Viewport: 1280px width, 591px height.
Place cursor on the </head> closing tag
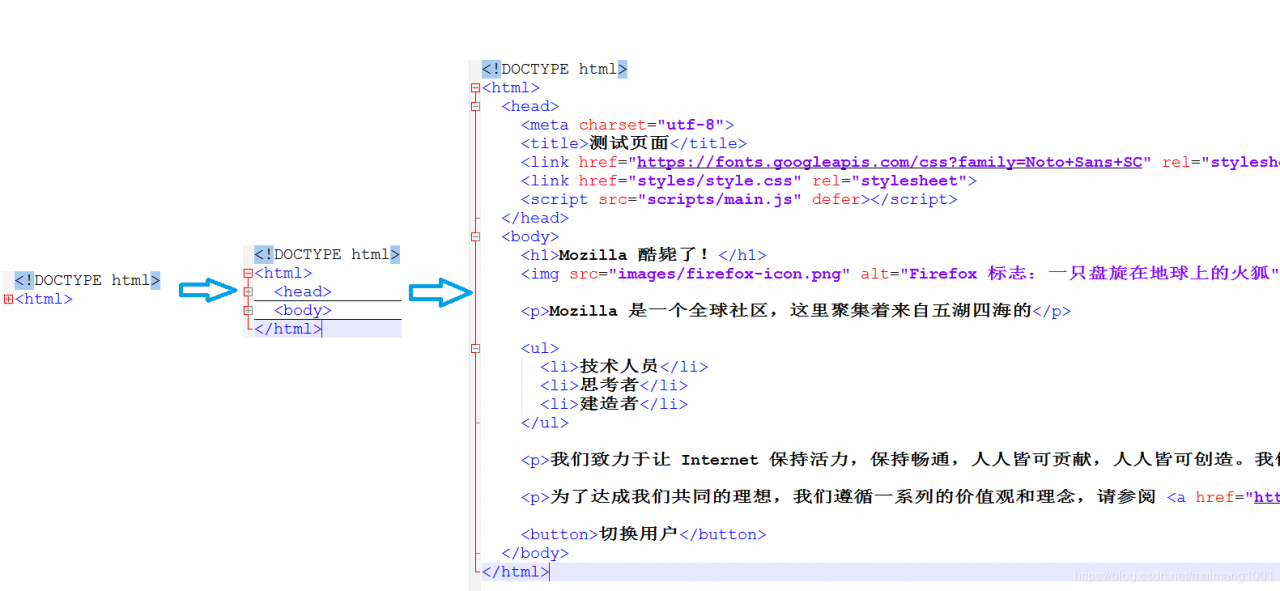535,218
